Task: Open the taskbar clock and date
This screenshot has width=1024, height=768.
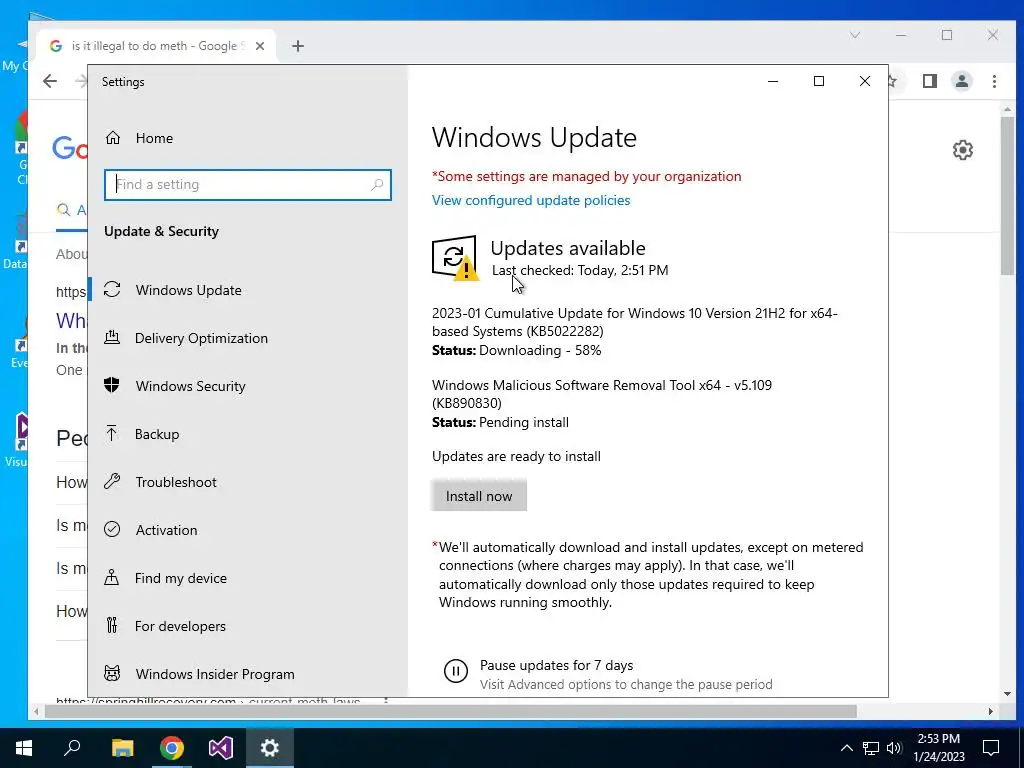Action: (x=938, y=748)
